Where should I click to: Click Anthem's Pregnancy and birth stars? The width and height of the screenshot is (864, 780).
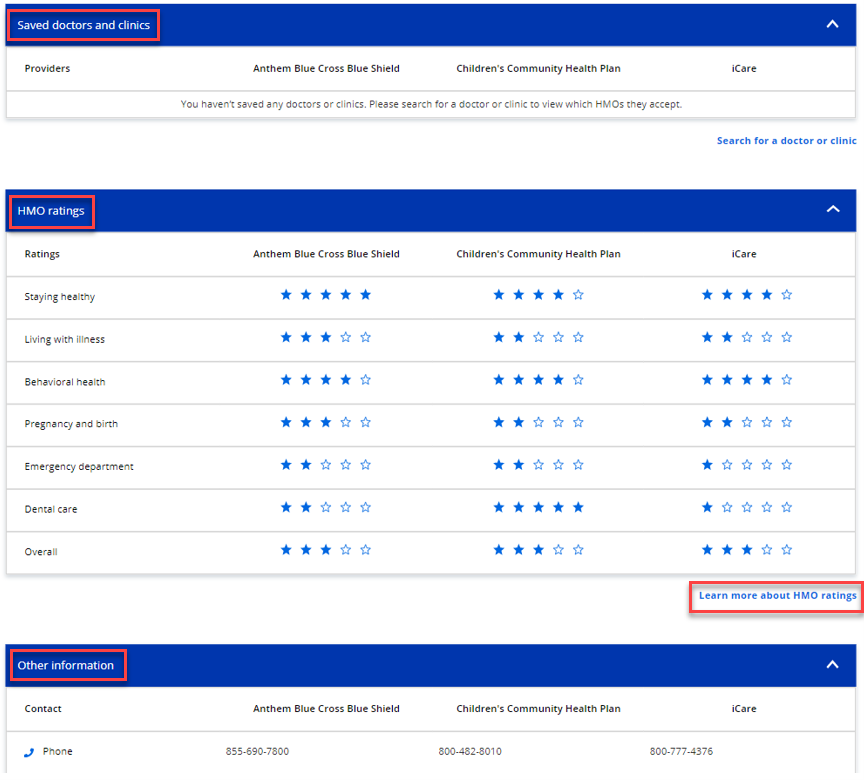tap(326, 423)
